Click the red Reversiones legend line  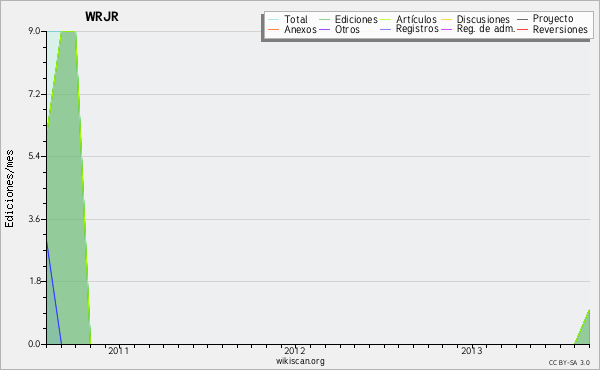tap(522, 29)
